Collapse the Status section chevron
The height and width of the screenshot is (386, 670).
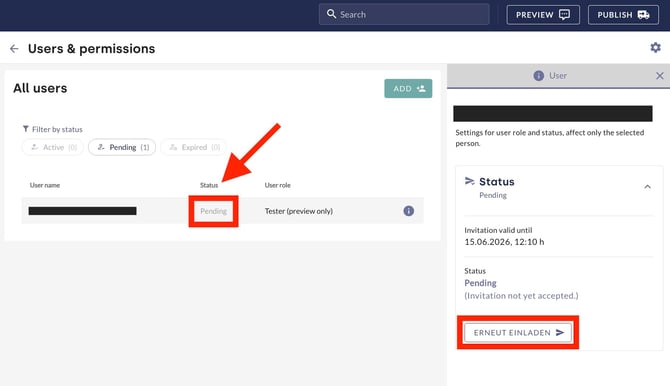click(647, 187)
